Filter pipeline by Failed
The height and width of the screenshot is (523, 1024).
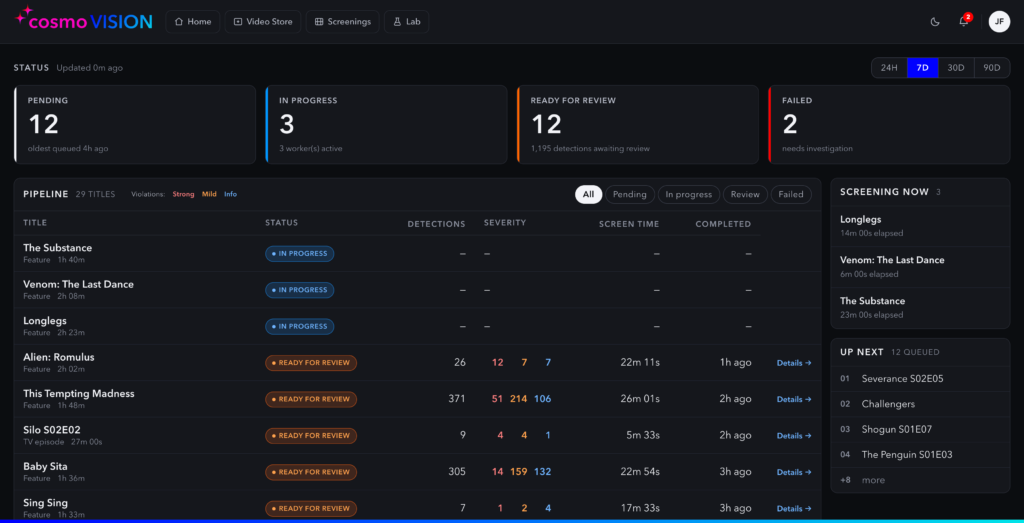(791, 195)
